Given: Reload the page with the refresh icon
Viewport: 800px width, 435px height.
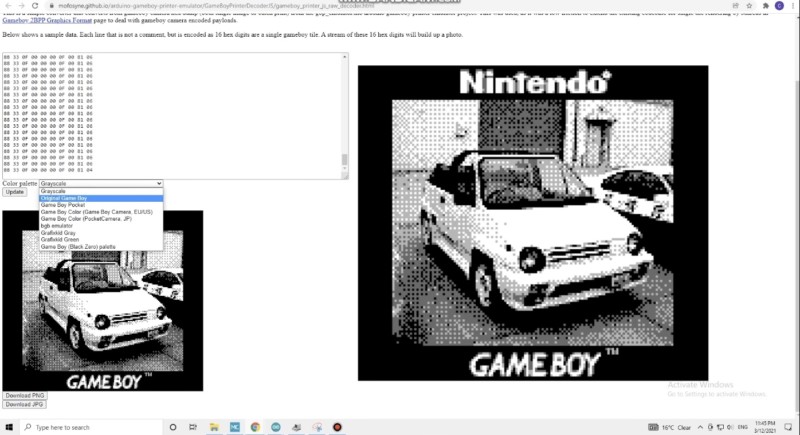Looking at the screenshot, I should point(35,6).
